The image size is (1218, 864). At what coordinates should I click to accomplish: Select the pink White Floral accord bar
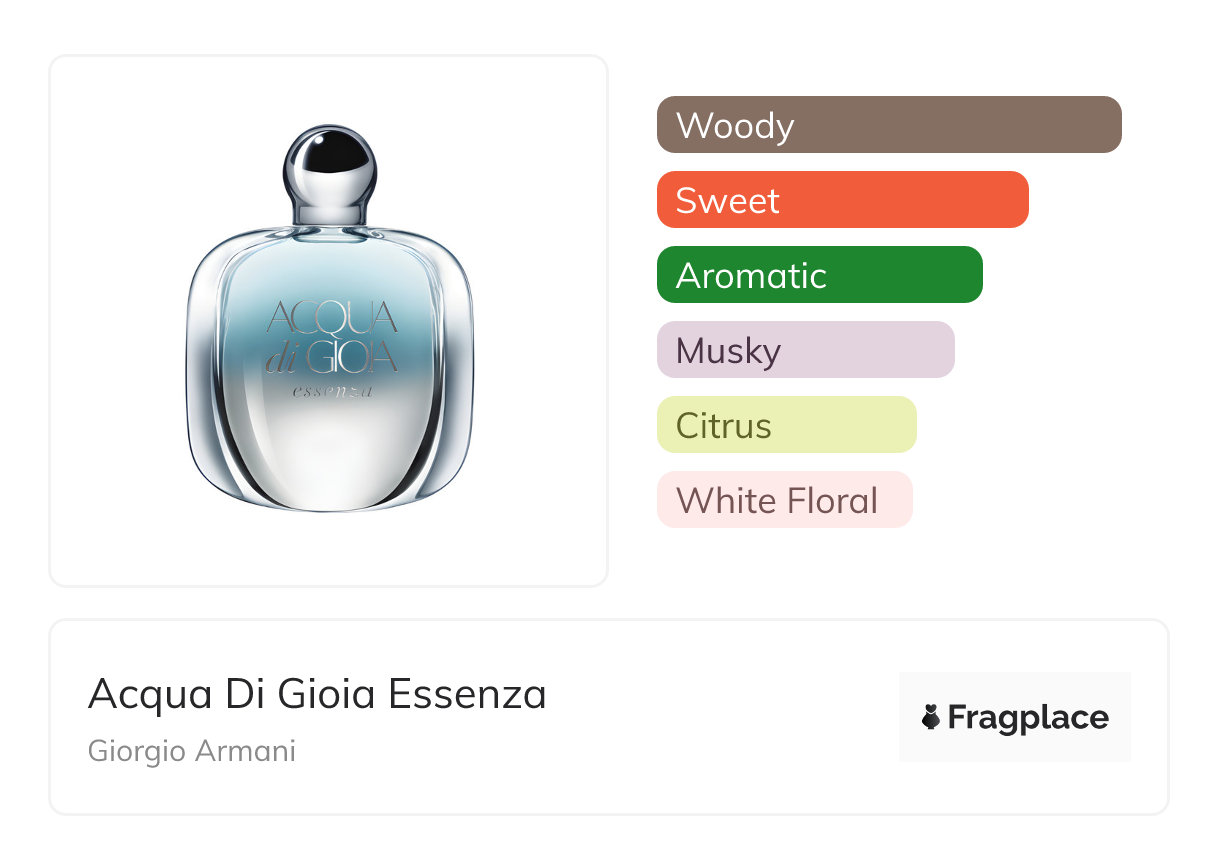[784, 500]
